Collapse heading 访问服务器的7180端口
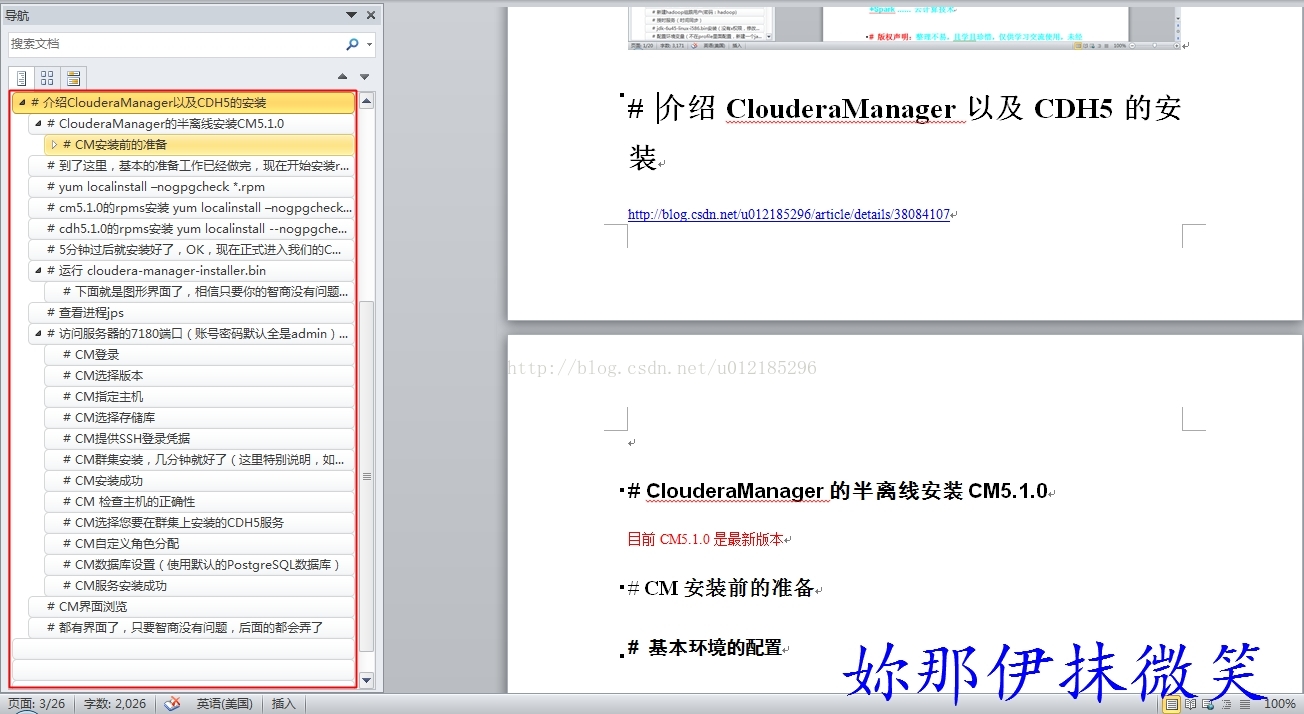Image resolution: width=1304 pixels, height=714 pixels. [37, 334]
